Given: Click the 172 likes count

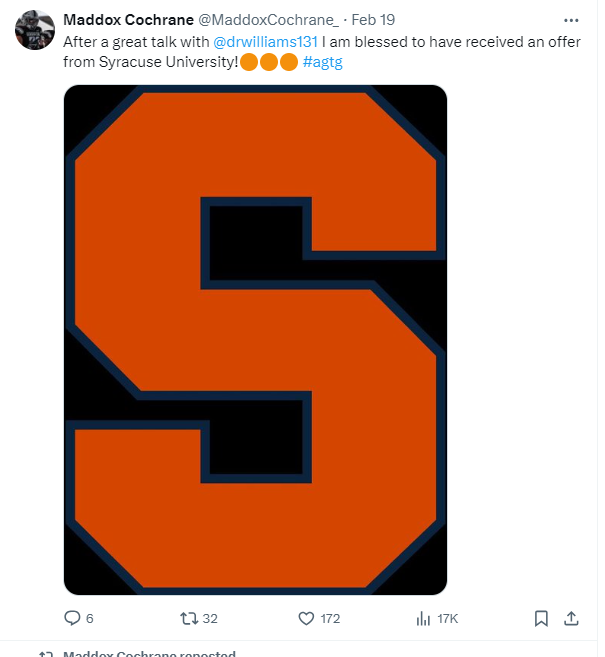Looking at the screenshot, I should (x=330, y=619).
